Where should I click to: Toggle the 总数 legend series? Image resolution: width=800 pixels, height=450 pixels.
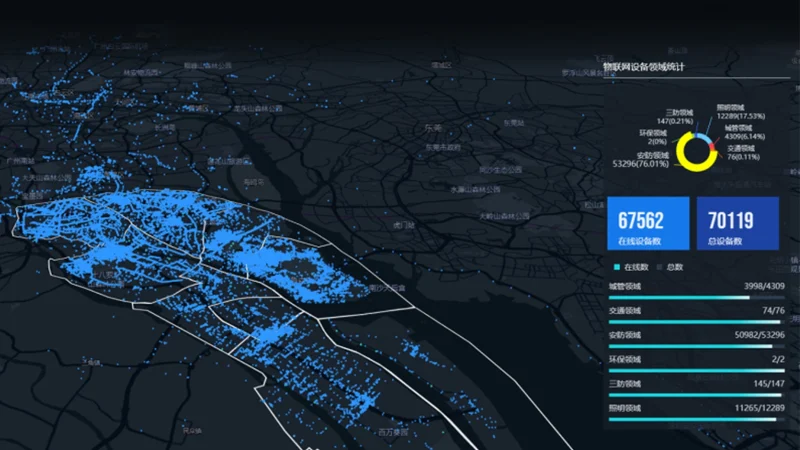[x=669, y=267]
